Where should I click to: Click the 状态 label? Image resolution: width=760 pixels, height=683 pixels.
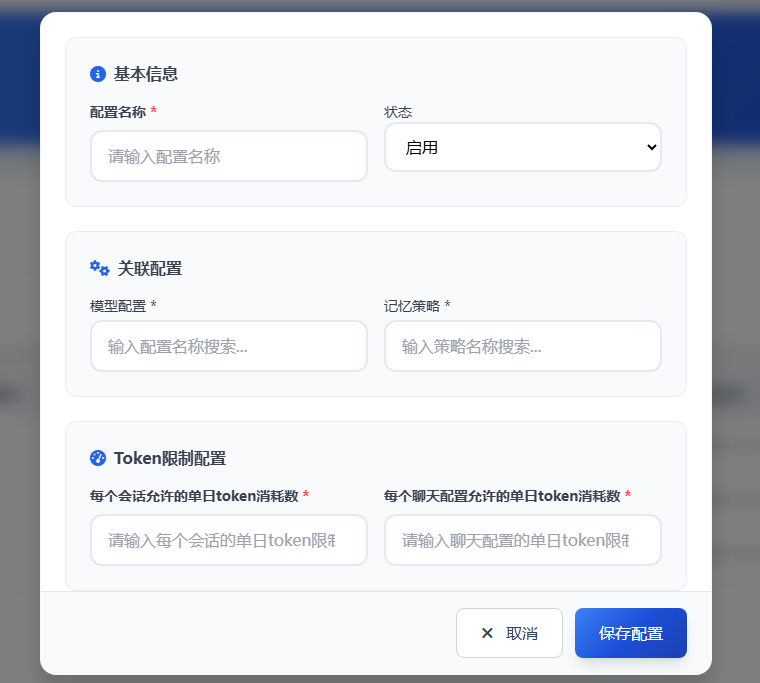[x=398, y=112]
